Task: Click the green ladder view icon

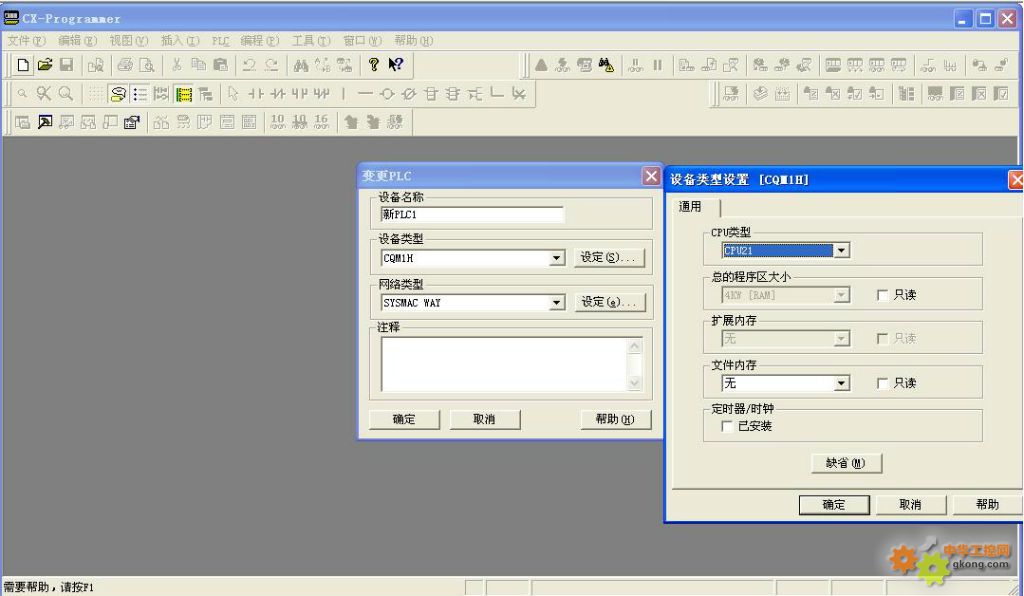Action: [x=184, y=94]
